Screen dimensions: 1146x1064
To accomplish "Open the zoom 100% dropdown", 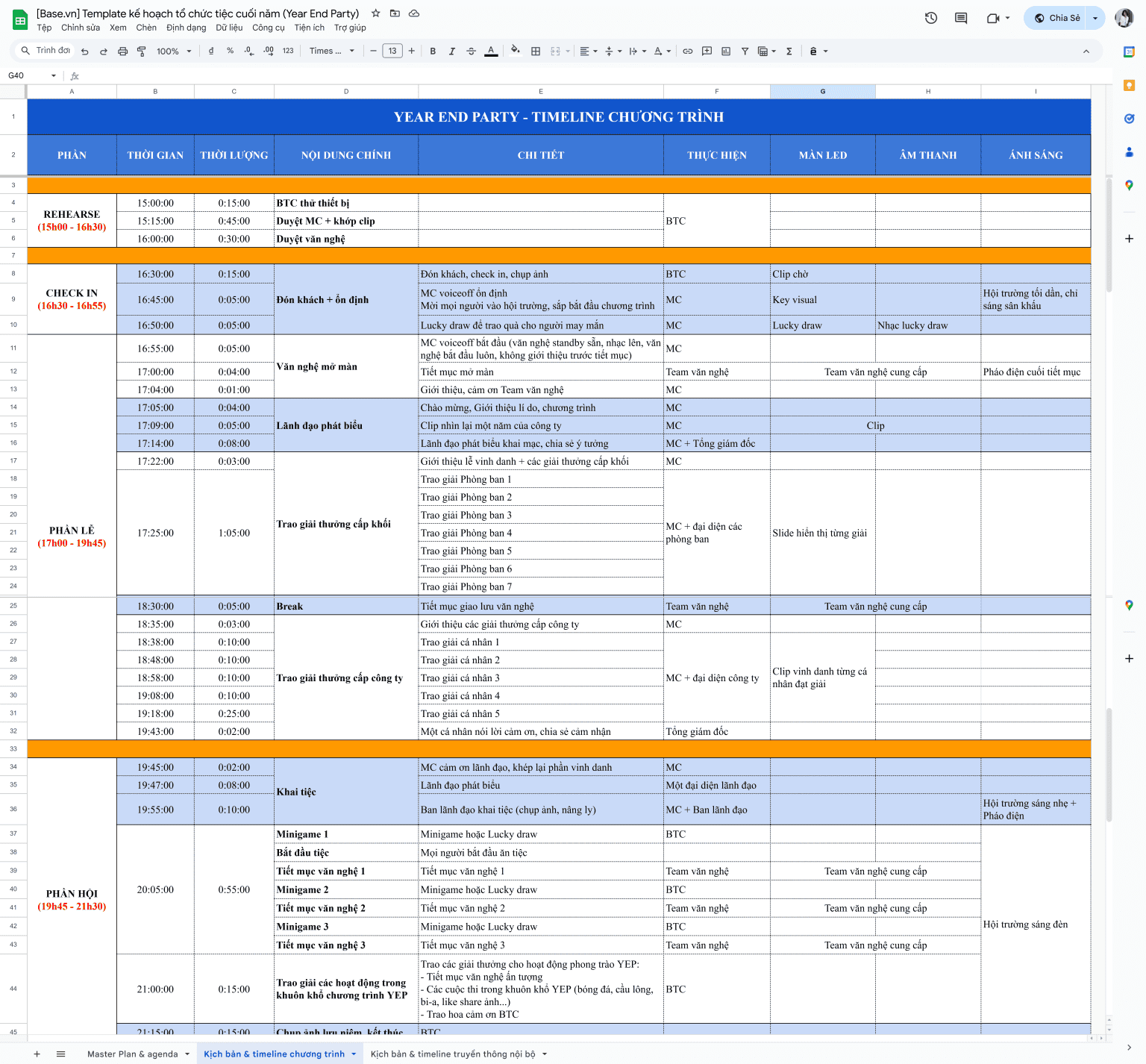I will 174,51.
